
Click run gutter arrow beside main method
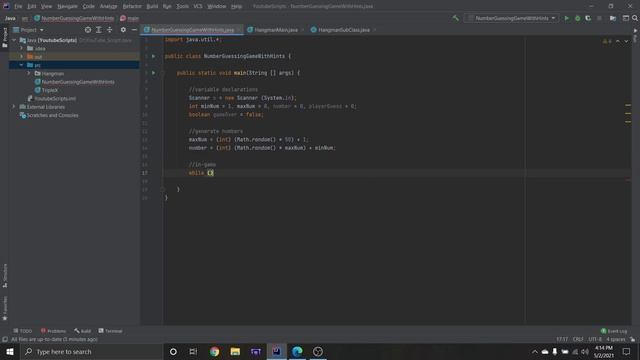(x=153, y=73)
